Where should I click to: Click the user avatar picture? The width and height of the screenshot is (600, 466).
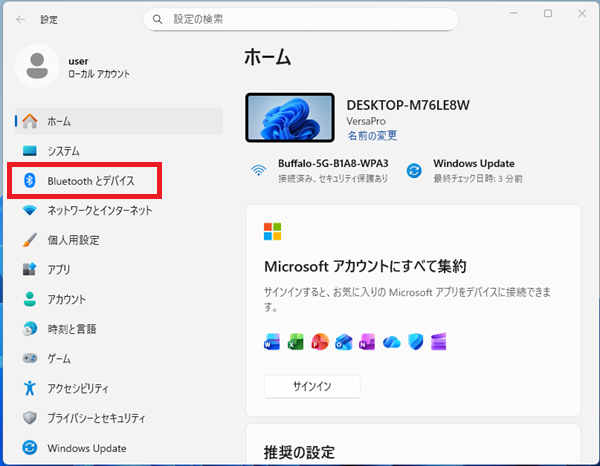(37, 66)
